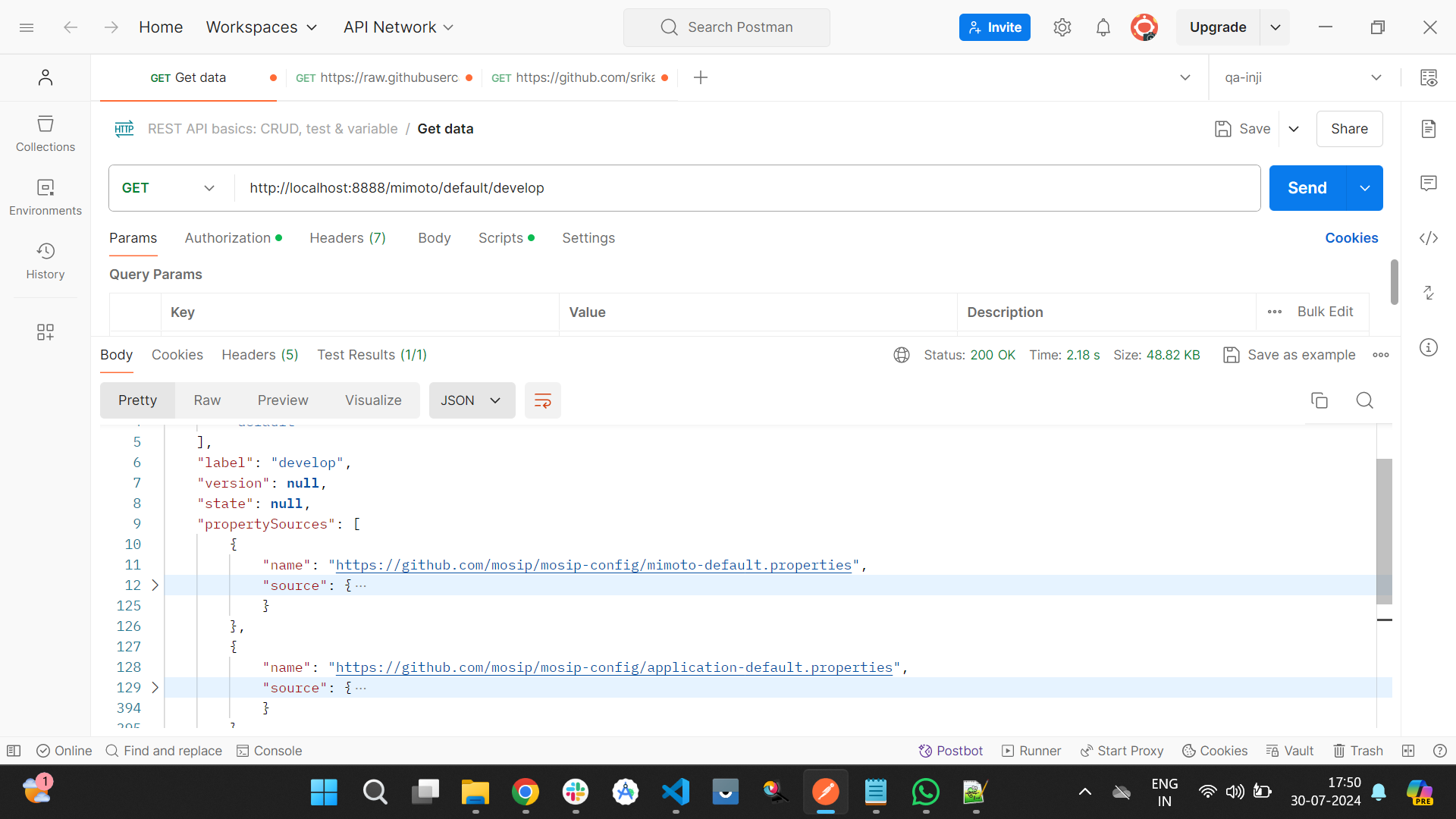Open the Send options arrow
1456x819 pixels.
click(1365, 188)
